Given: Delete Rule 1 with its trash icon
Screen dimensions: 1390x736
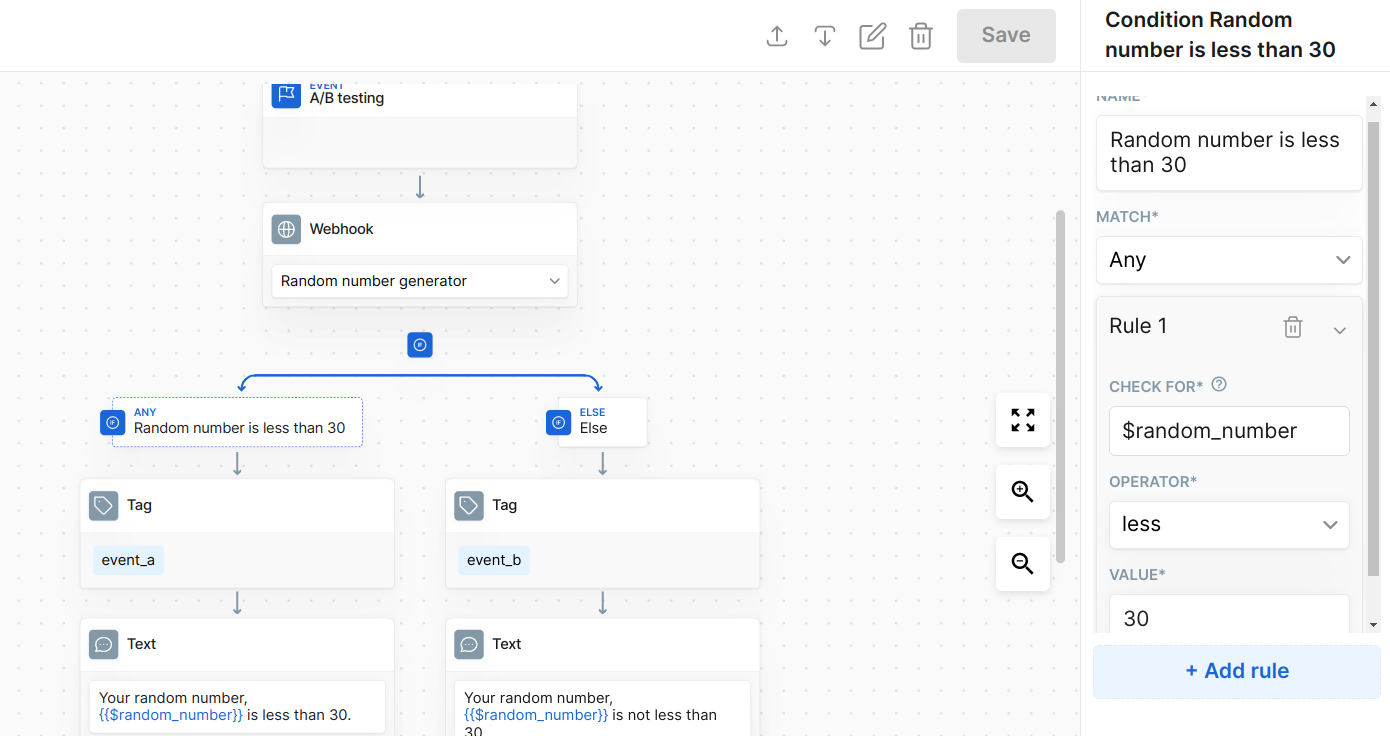Looking at the screenshot, I should (1293, 327).
